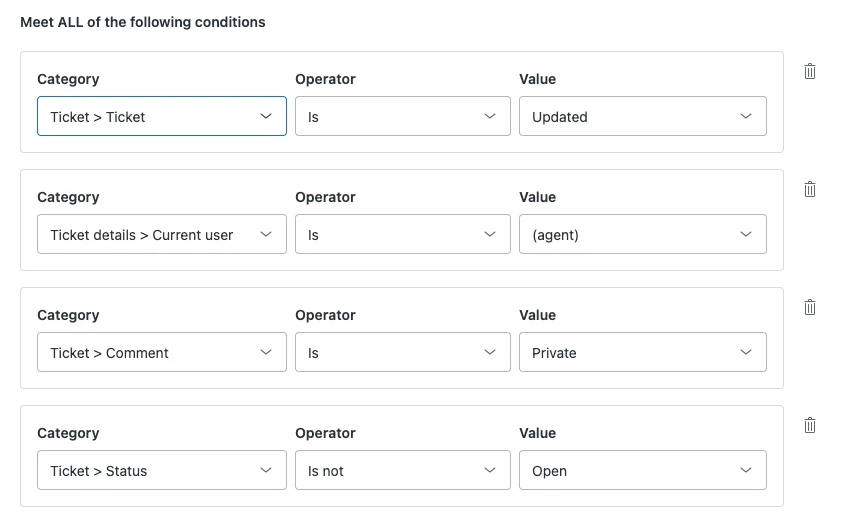Remove the Ticket > Comment condition
This screenshot has height=520, width=849.
(x=810, y=307)
